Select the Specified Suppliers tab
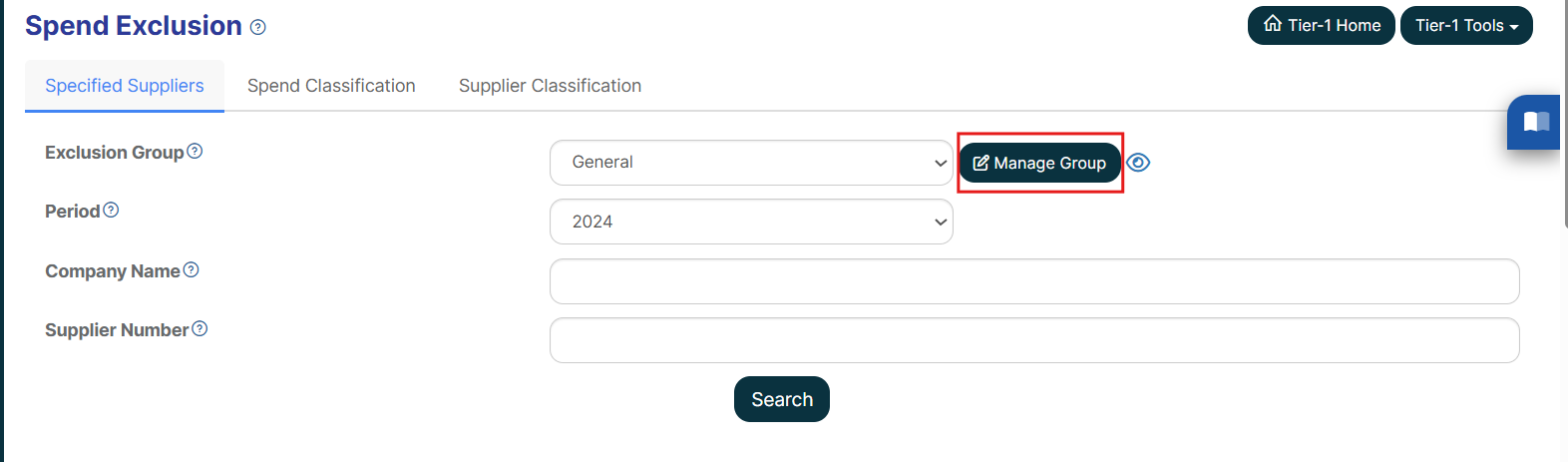Image resolution: width=1568 pixels, height=462 pixels. [125, 86]
